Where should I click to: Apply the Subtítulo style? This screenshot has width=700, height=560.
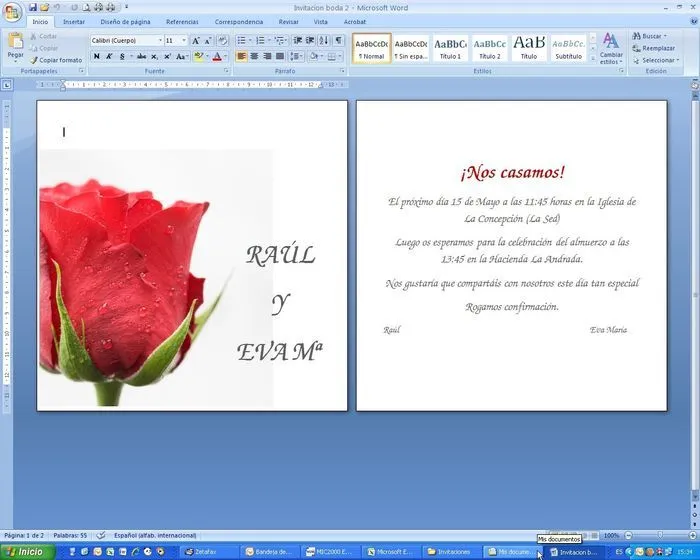pos(568,48)
